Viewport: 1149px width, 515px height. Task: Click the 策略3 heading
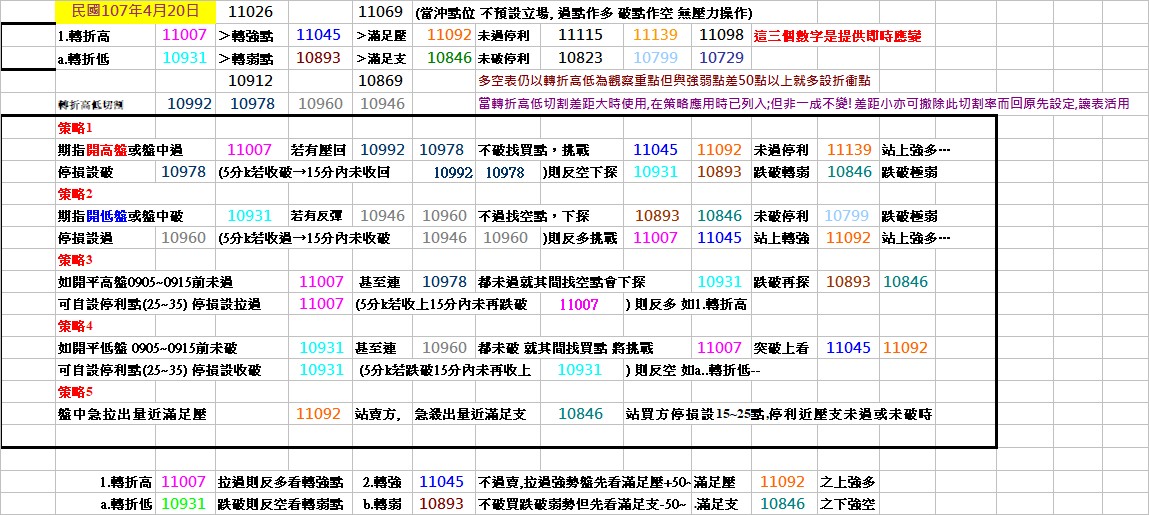click(x=75, y=260)
